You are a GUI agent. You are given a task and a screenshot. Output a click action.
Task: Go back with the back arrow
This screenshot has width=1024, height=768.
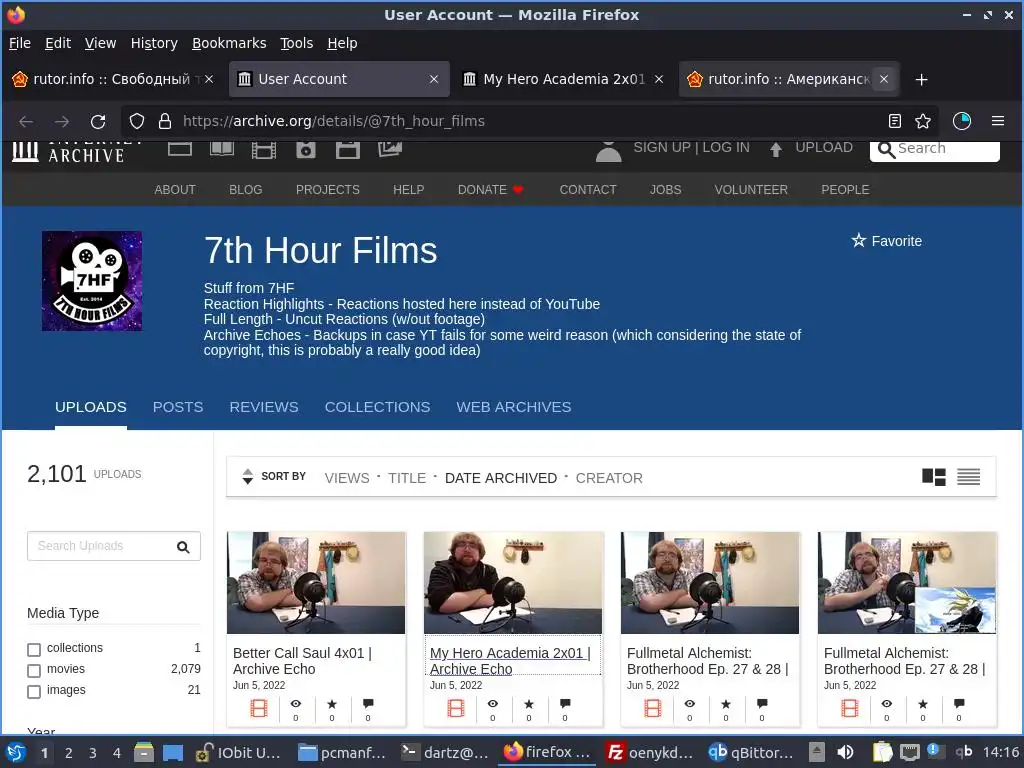click(26, 121)
